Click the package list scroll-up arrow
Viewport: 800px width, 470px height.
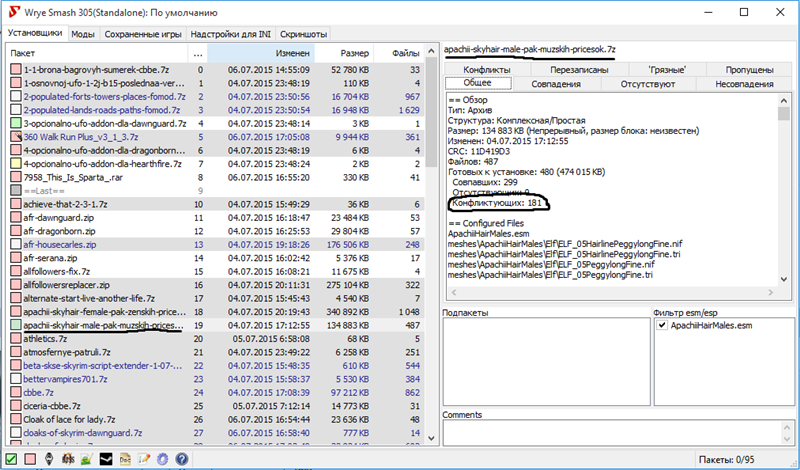tap(431, 51)
